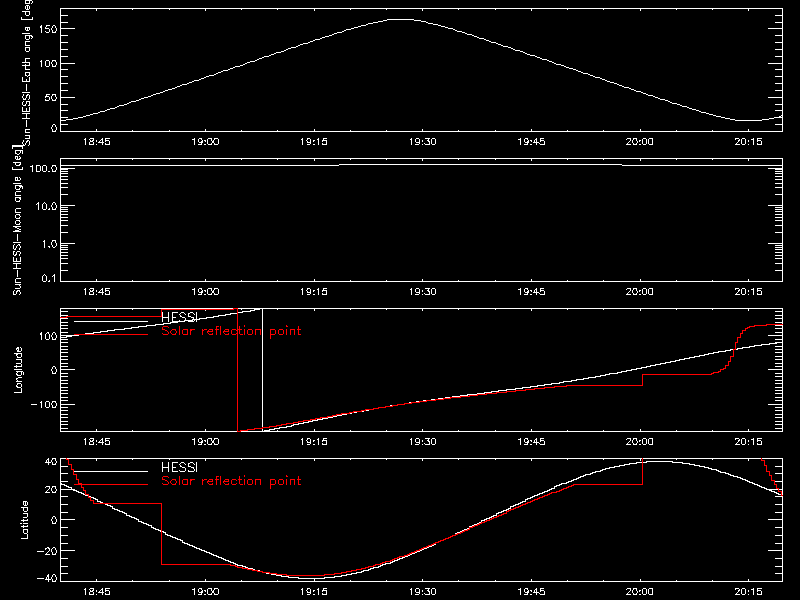Click the -40 tick on Latitude plot
The height and width of the screenshot is (600, 800).
click(x=47, y=578)
